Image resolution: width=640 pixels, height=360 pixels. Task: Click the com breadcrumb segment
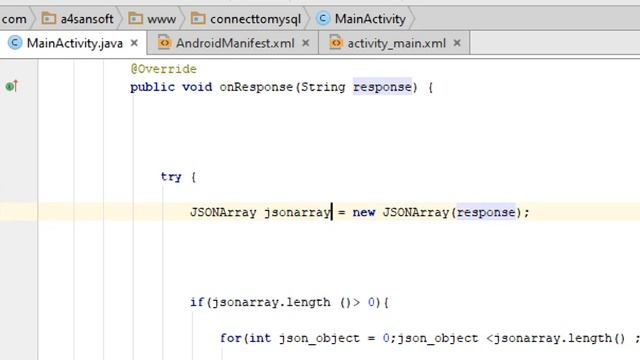14,19
